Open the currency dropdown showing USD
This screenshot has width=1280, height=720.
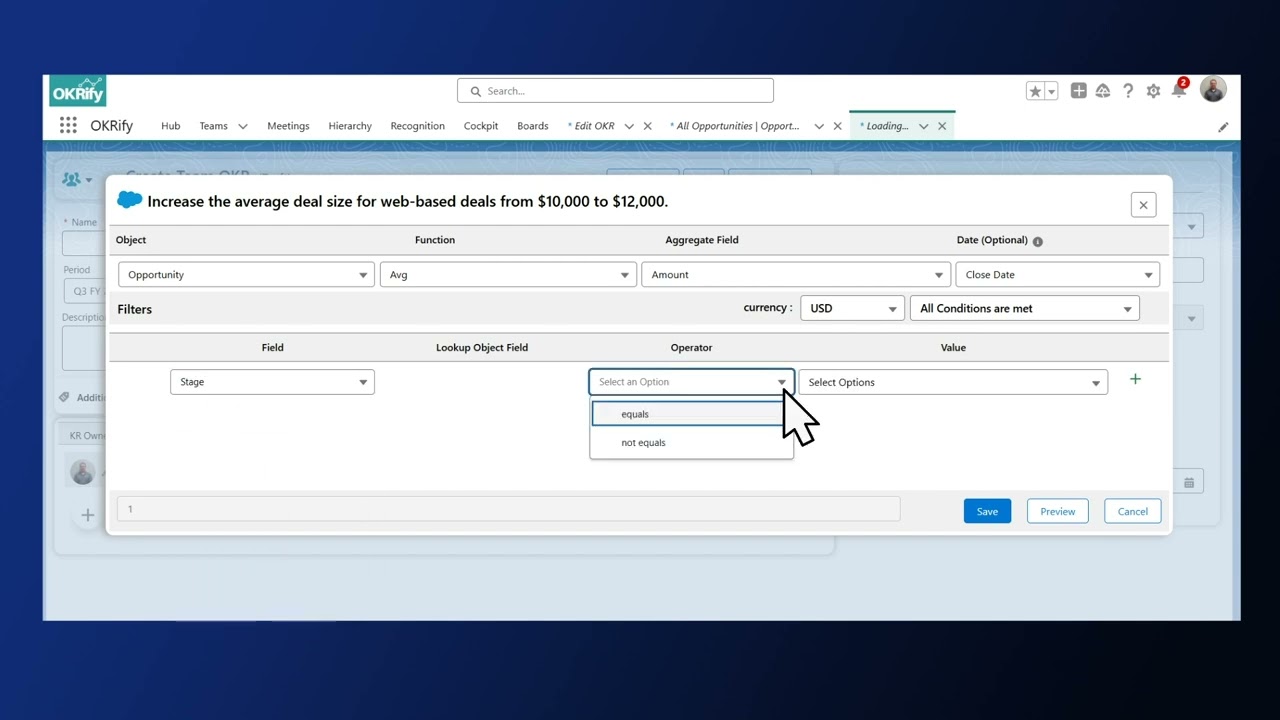pos(852,308)
